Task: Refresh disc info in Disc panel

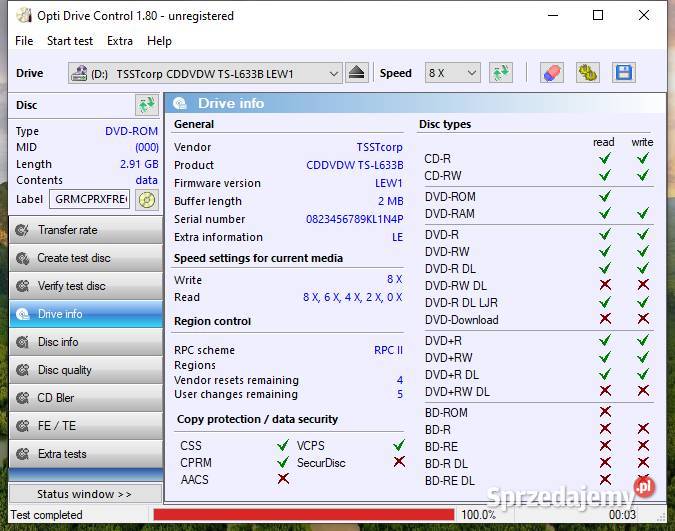Action: (147, 105)
